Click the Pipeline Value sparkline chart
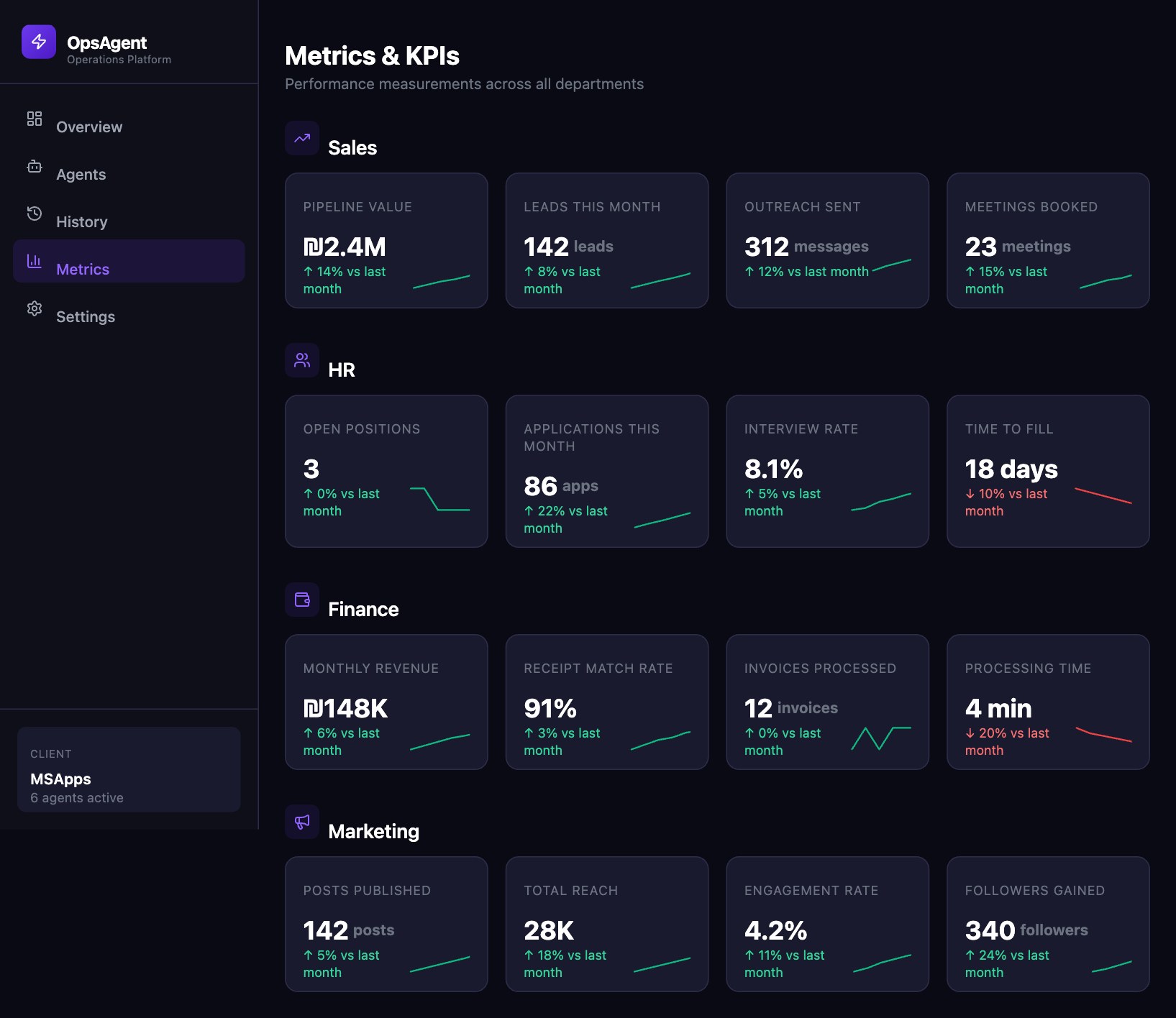Viewport: 1176px width, 1018px height. 441,281
